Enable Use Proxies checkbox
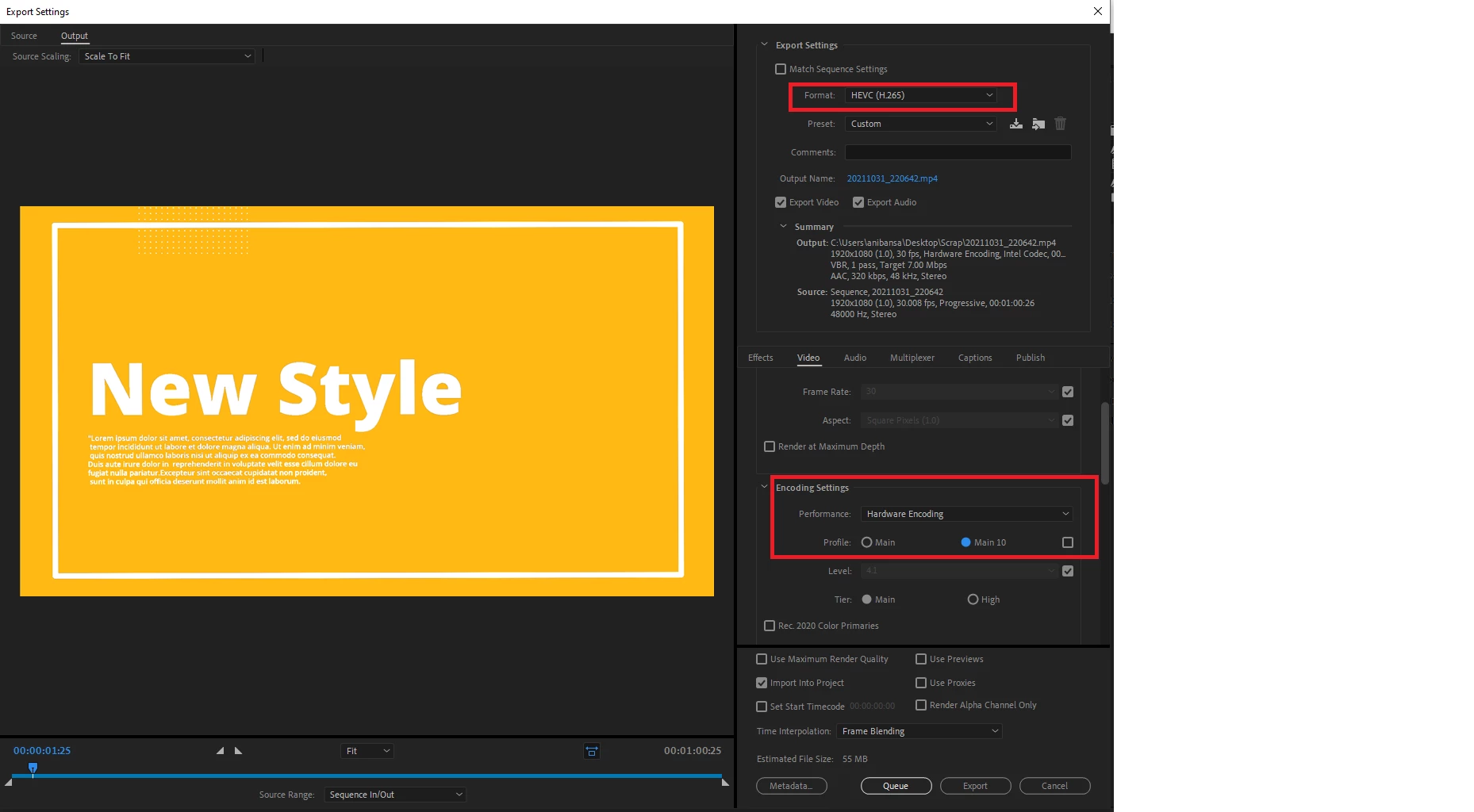The height and width of the screenshot is (812, 1474). [921, 683]
